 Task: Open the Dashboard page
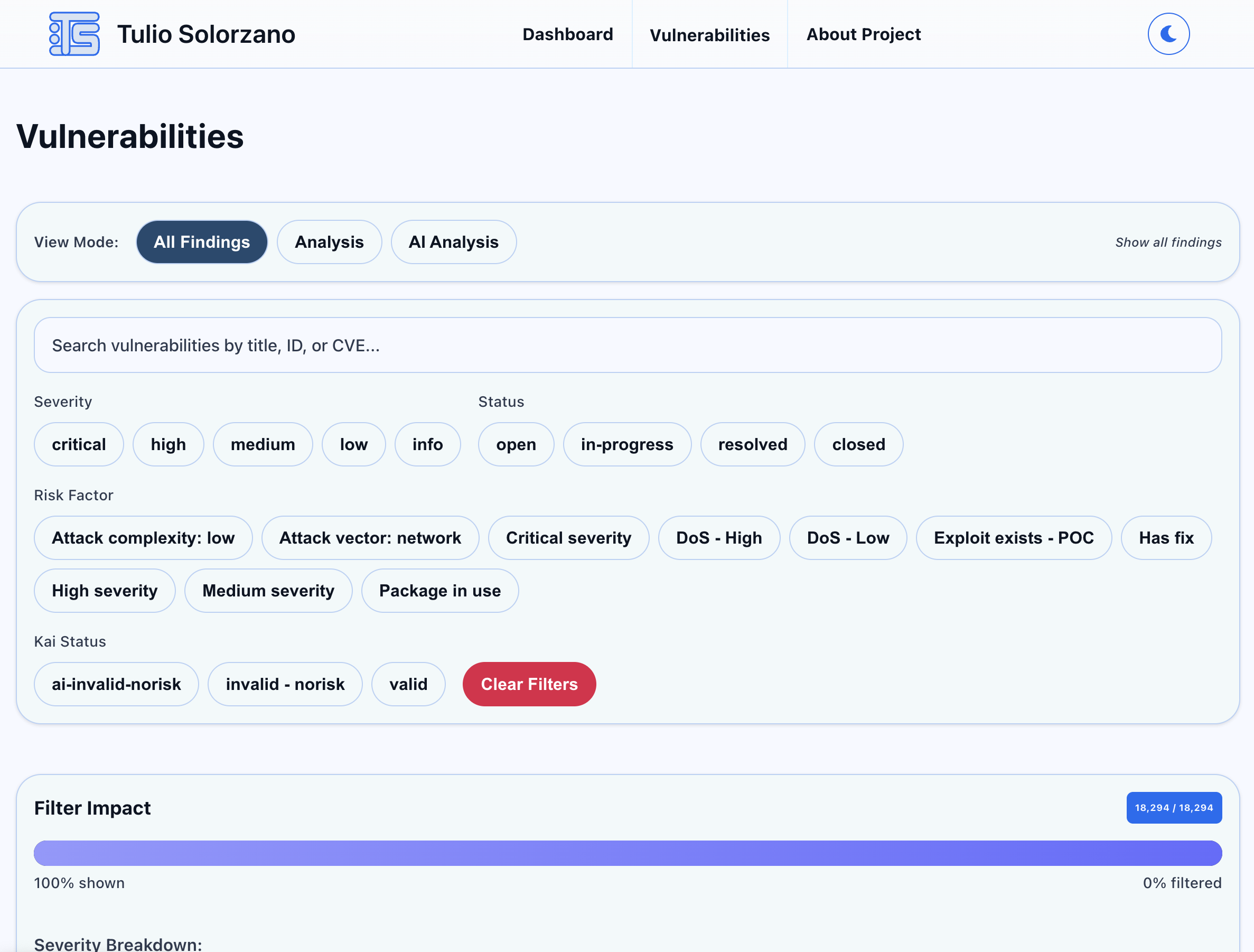click(x=567, y=34)
